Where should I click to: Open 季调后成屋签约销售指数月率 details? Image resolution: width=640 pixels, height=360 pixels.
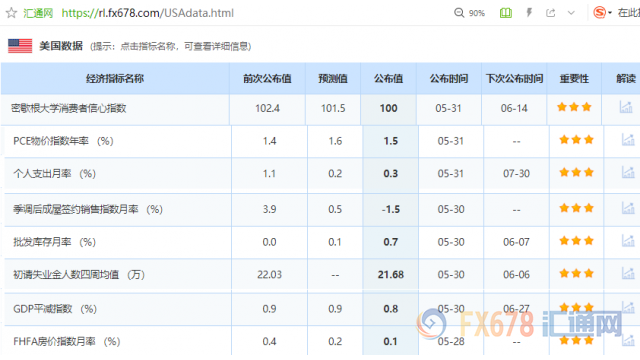pyautogui.click(x=88, y=209)
